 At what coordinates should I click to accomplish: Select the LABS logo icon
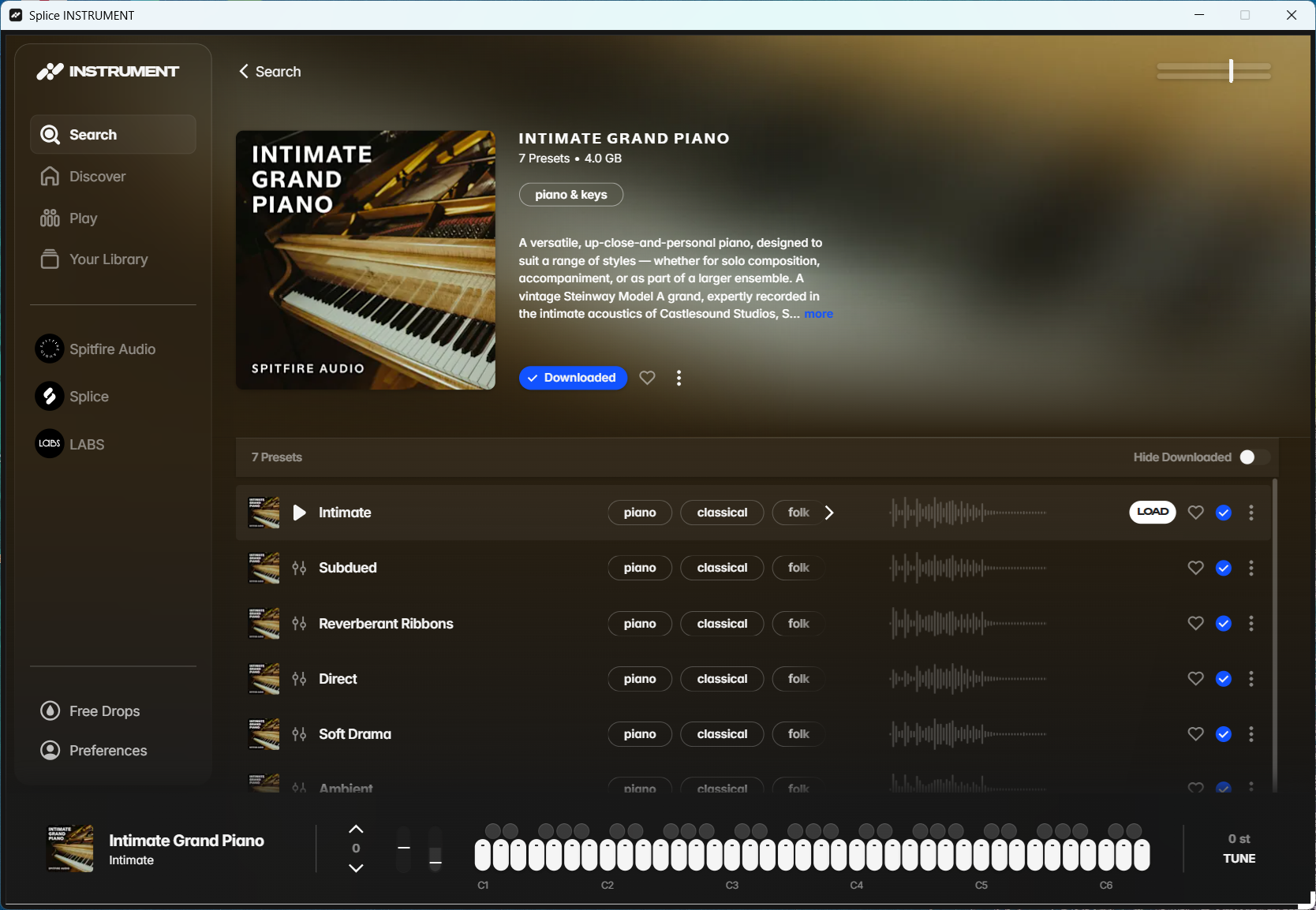(x=50, y=444)
